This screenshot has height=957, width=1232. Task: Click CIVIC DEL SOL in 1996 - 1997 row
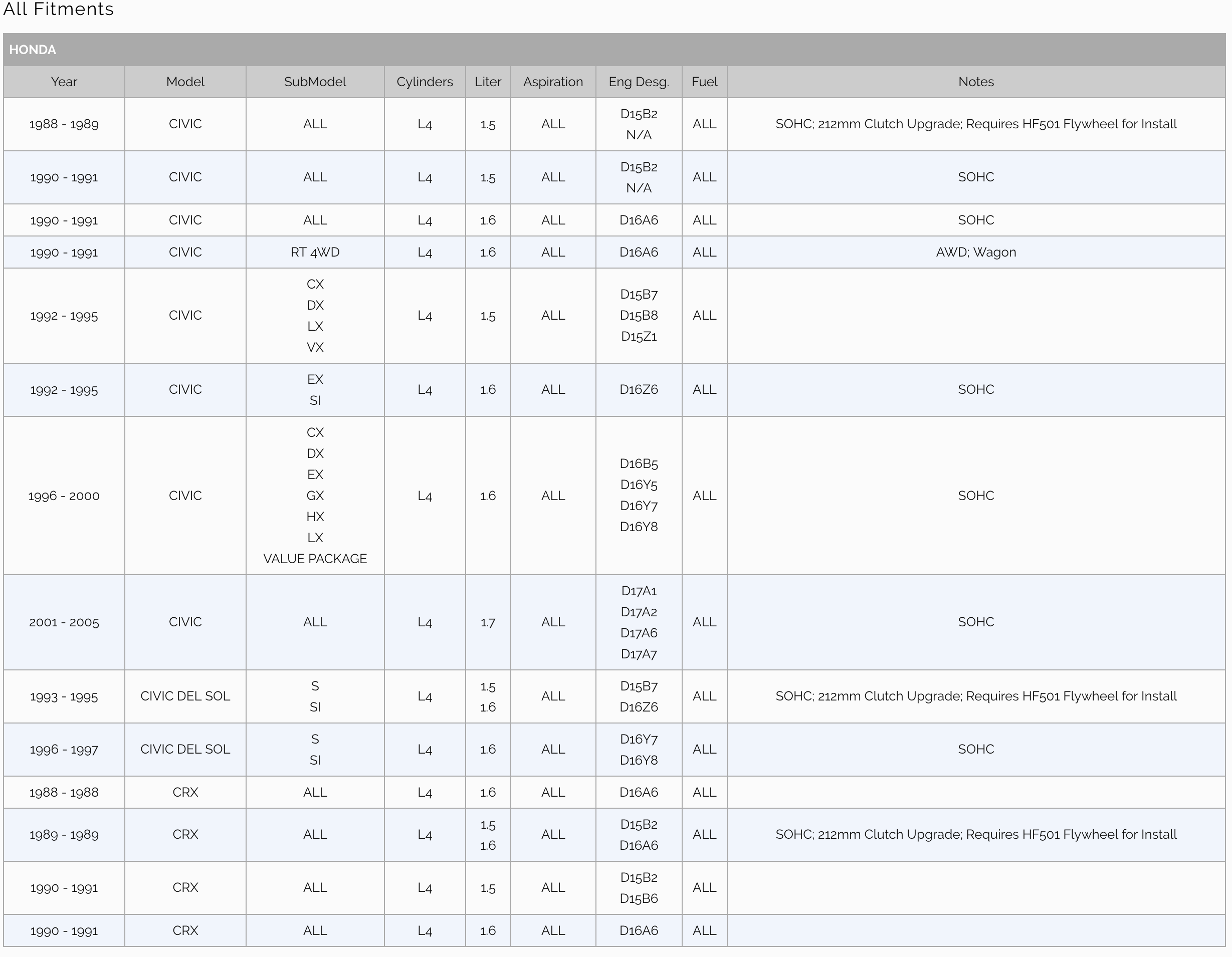click(x=185, y=750)
